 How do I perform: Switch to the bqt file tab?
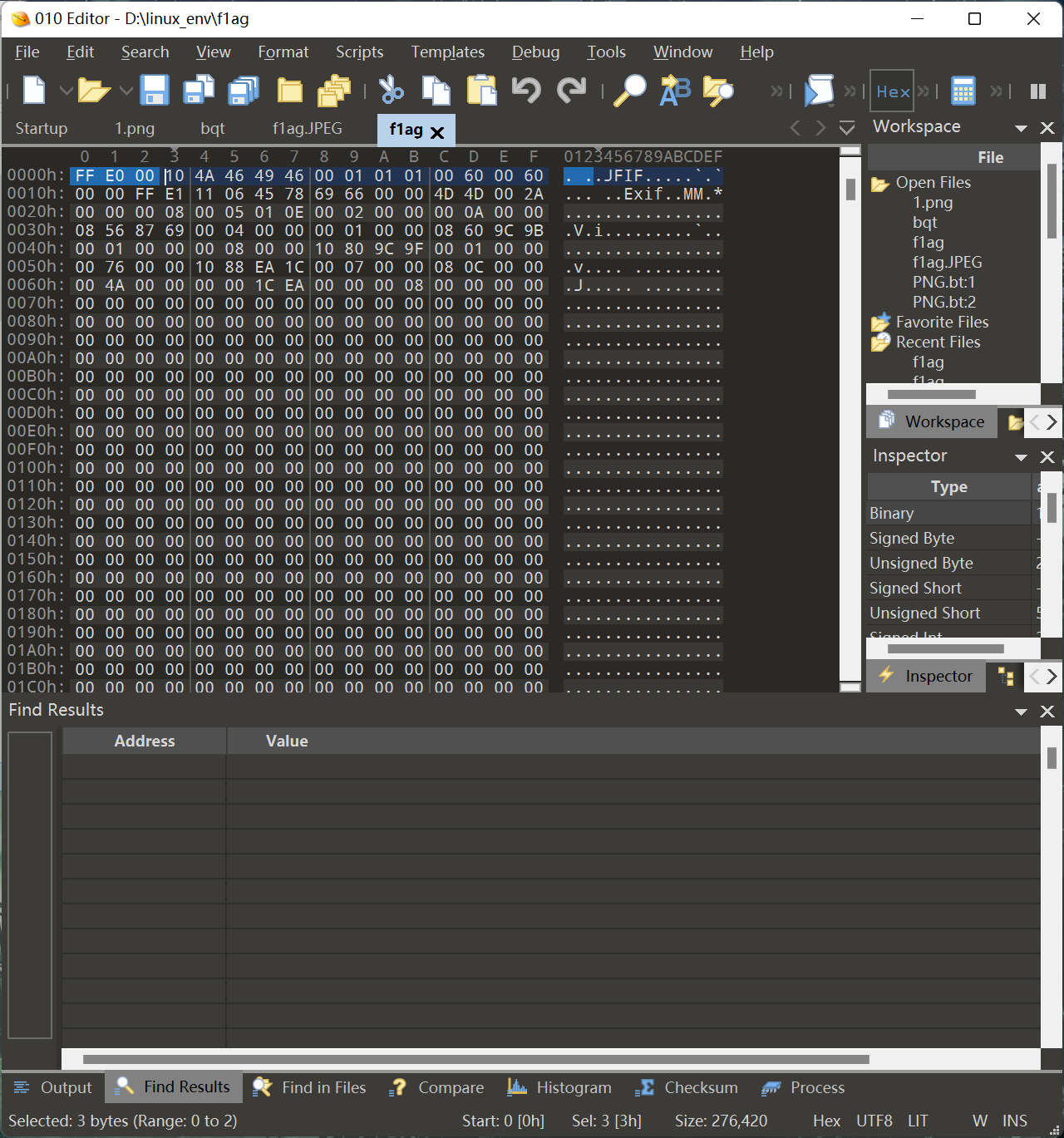(x=213, y=129)
